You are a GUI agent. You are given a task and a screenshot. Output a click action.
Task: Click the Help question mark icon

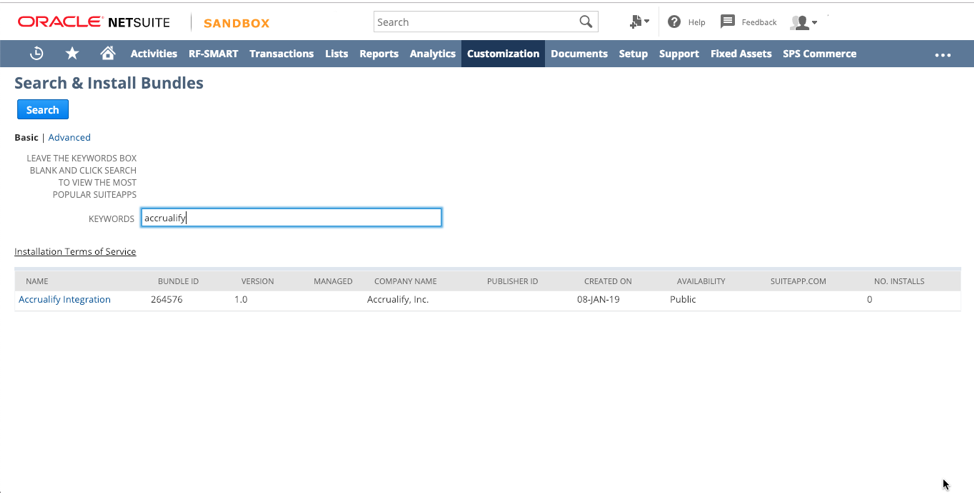pyautogui.click(x=674, y=22)
